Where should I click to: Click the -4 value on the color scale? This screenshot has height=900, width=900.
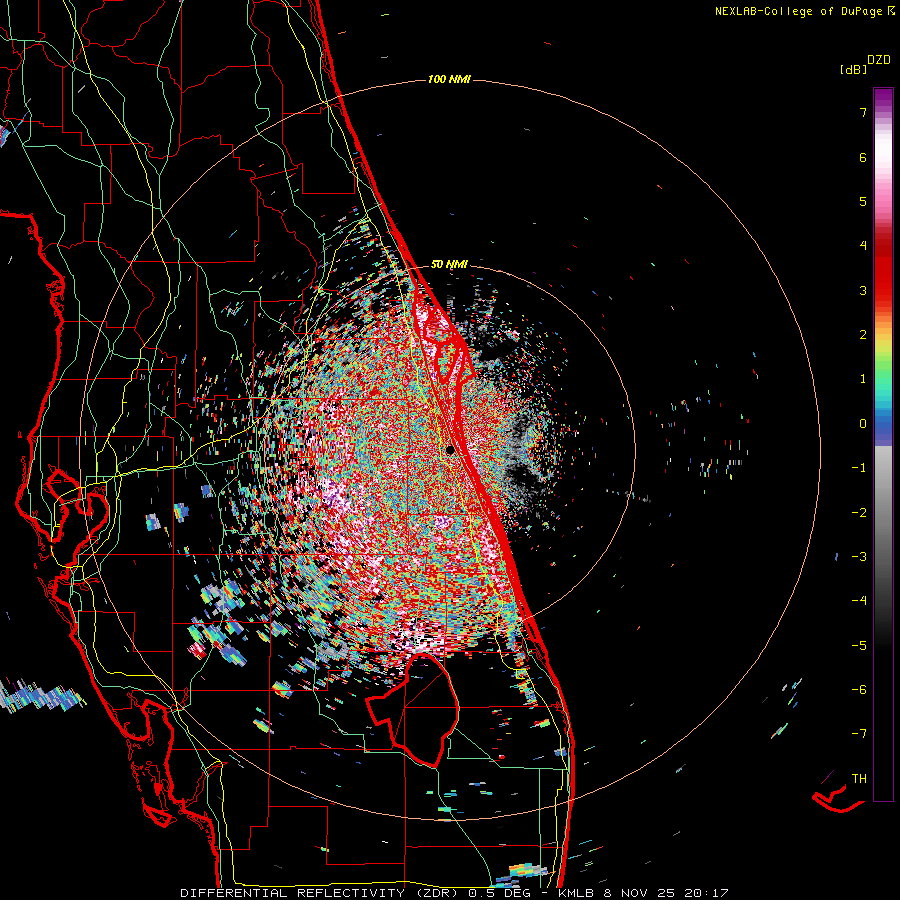tap(859, 601)
